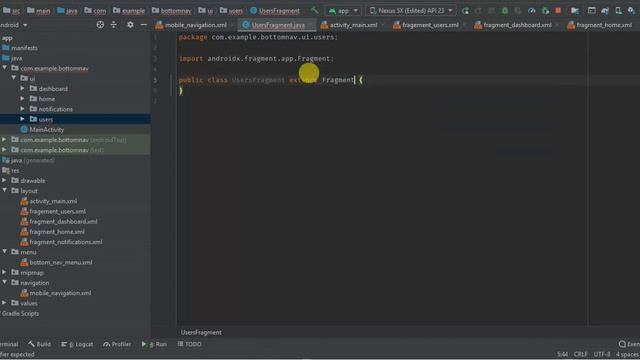Place cursor on the import Fragment line
This screenshot has height=360, width=640.
256,58
